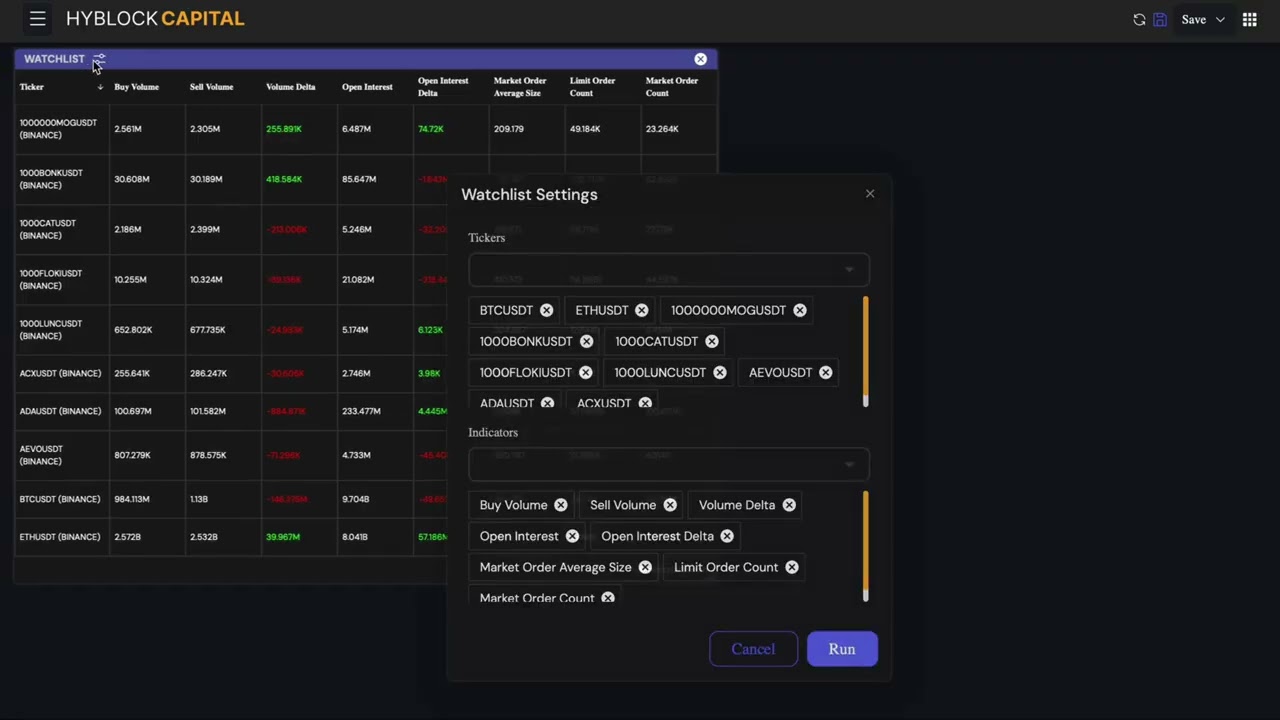Remove 1000LUNCUSDT ticker chip
Screen dimensions: 1280x720
point(719,372)
